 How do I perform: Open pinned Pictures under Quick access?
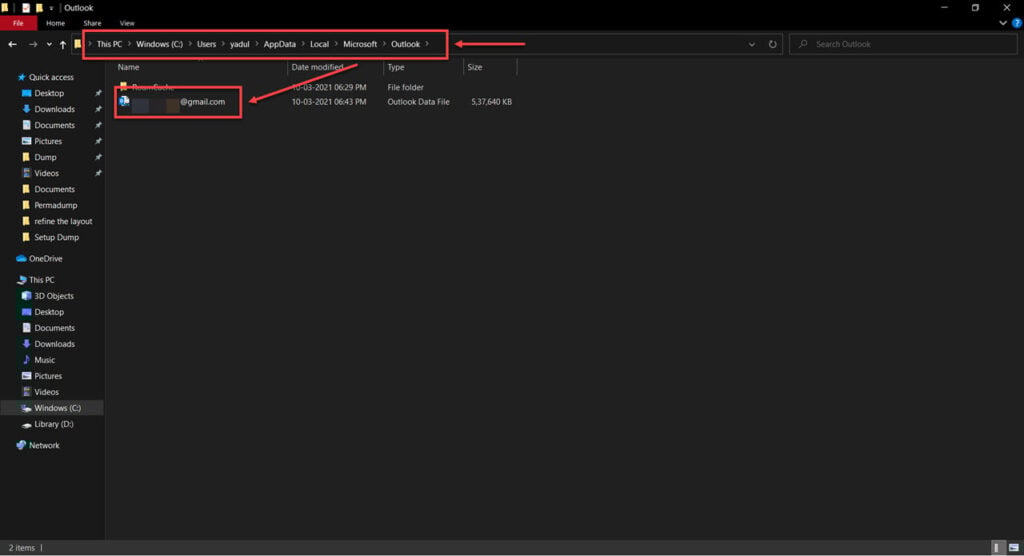[x=48, y=141]
